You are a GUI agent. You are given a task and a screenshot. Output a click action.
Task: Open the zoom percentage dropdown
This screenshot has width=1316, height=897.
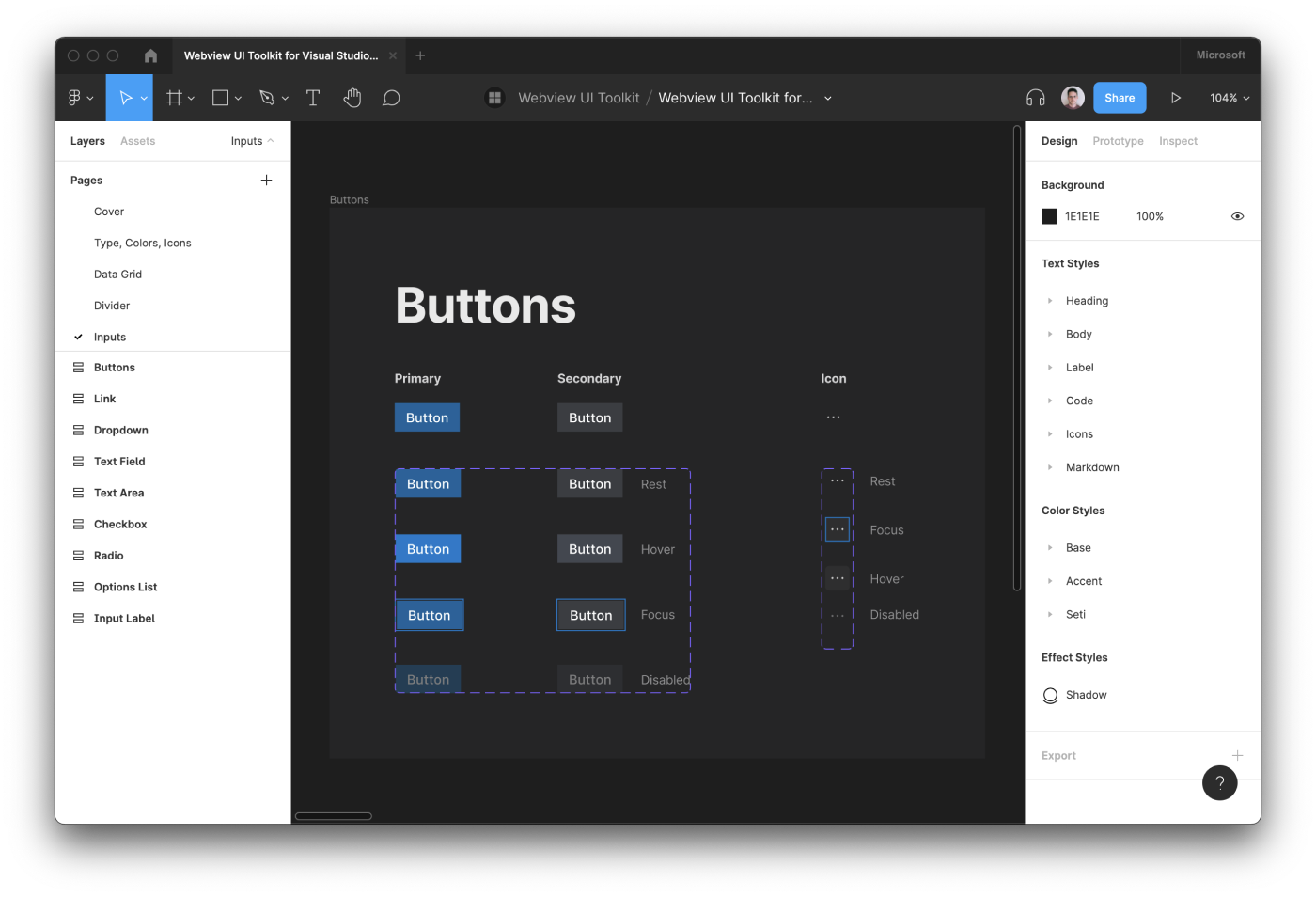pyautogui.click(x=1229, y=97)
